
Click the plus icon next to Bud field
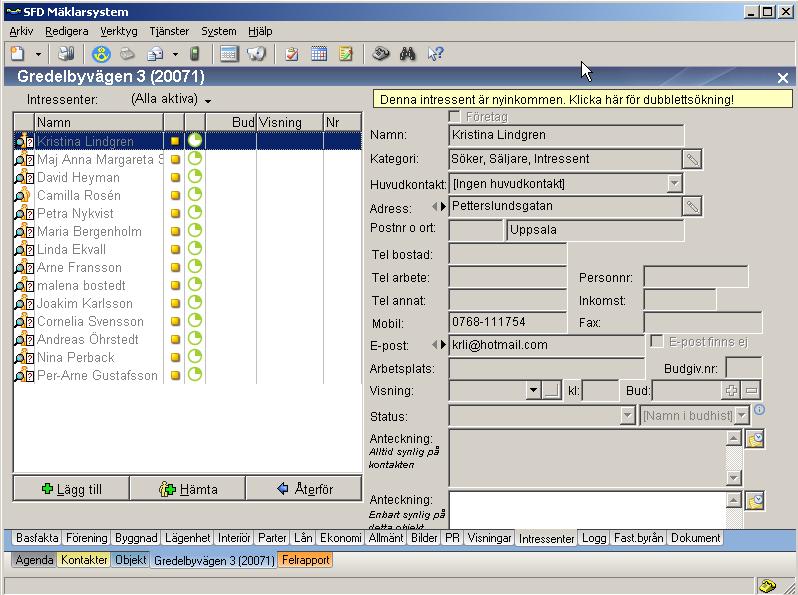coord(731,391)
